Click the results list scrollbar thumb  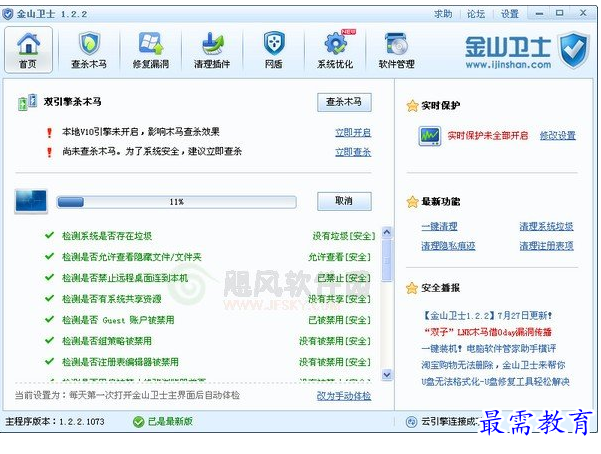(387, 260)
